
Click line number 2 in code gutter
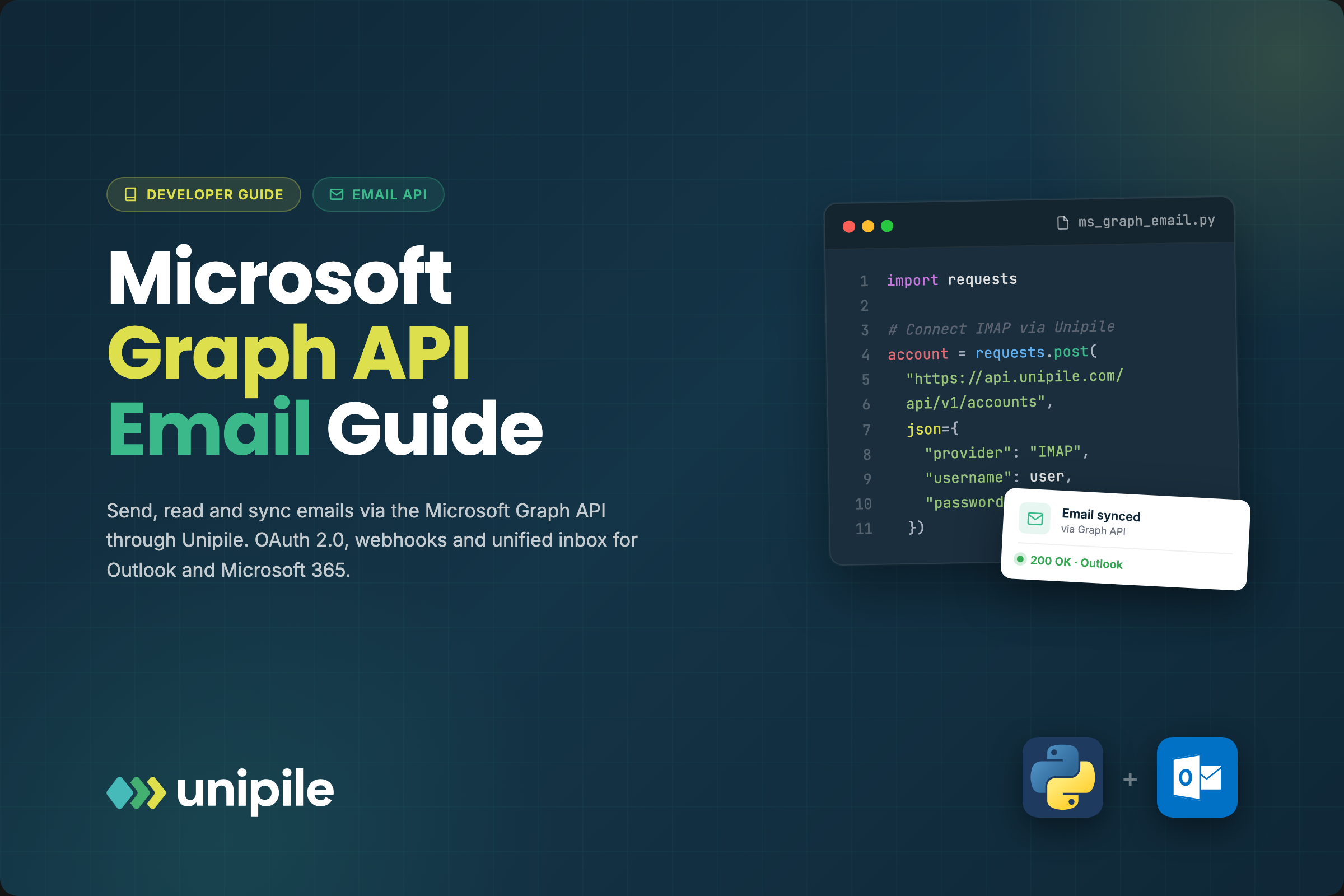865,306
